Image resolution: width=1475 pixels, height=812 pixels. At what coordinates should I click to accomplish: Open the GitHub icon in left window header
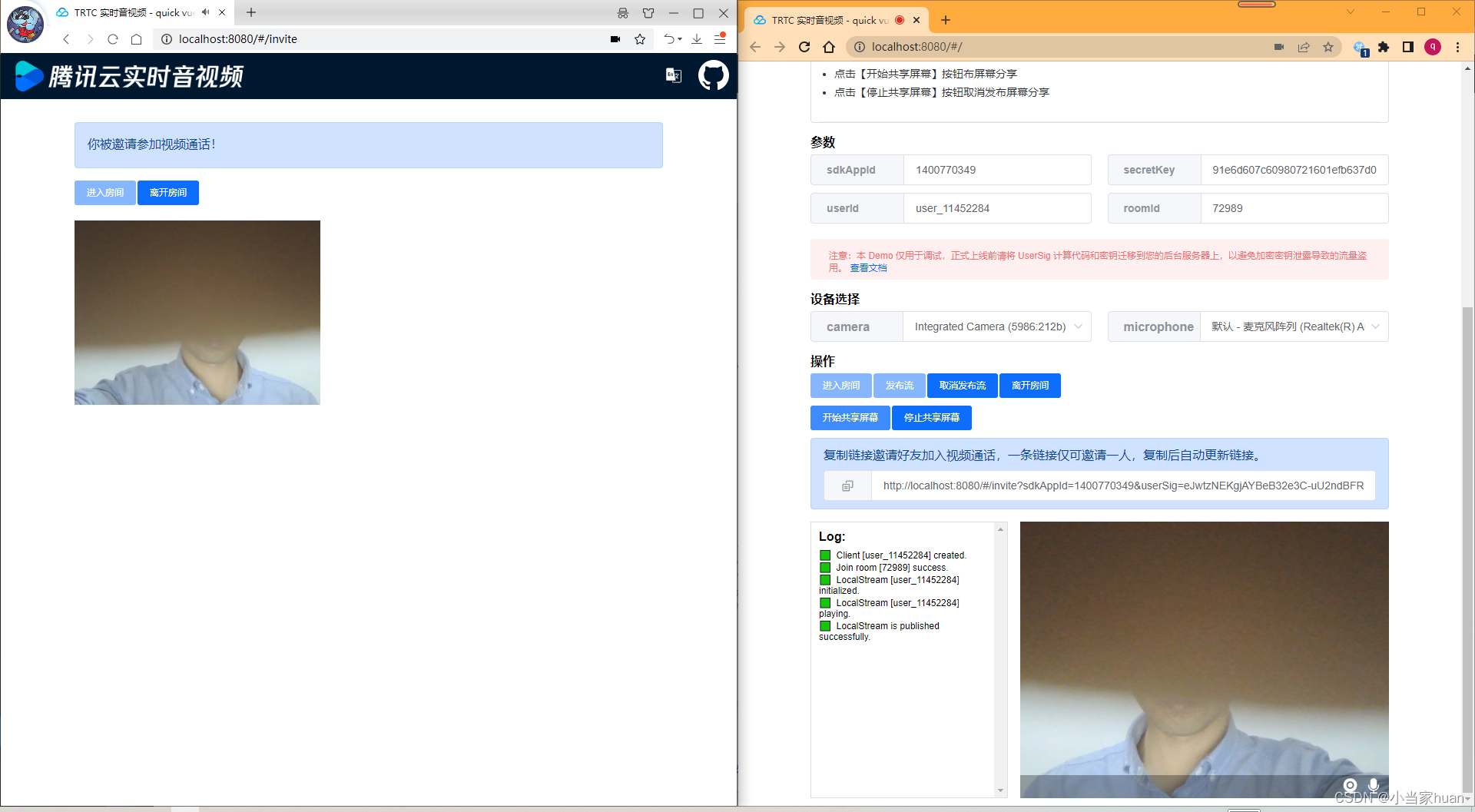click(x=713, y=75)
